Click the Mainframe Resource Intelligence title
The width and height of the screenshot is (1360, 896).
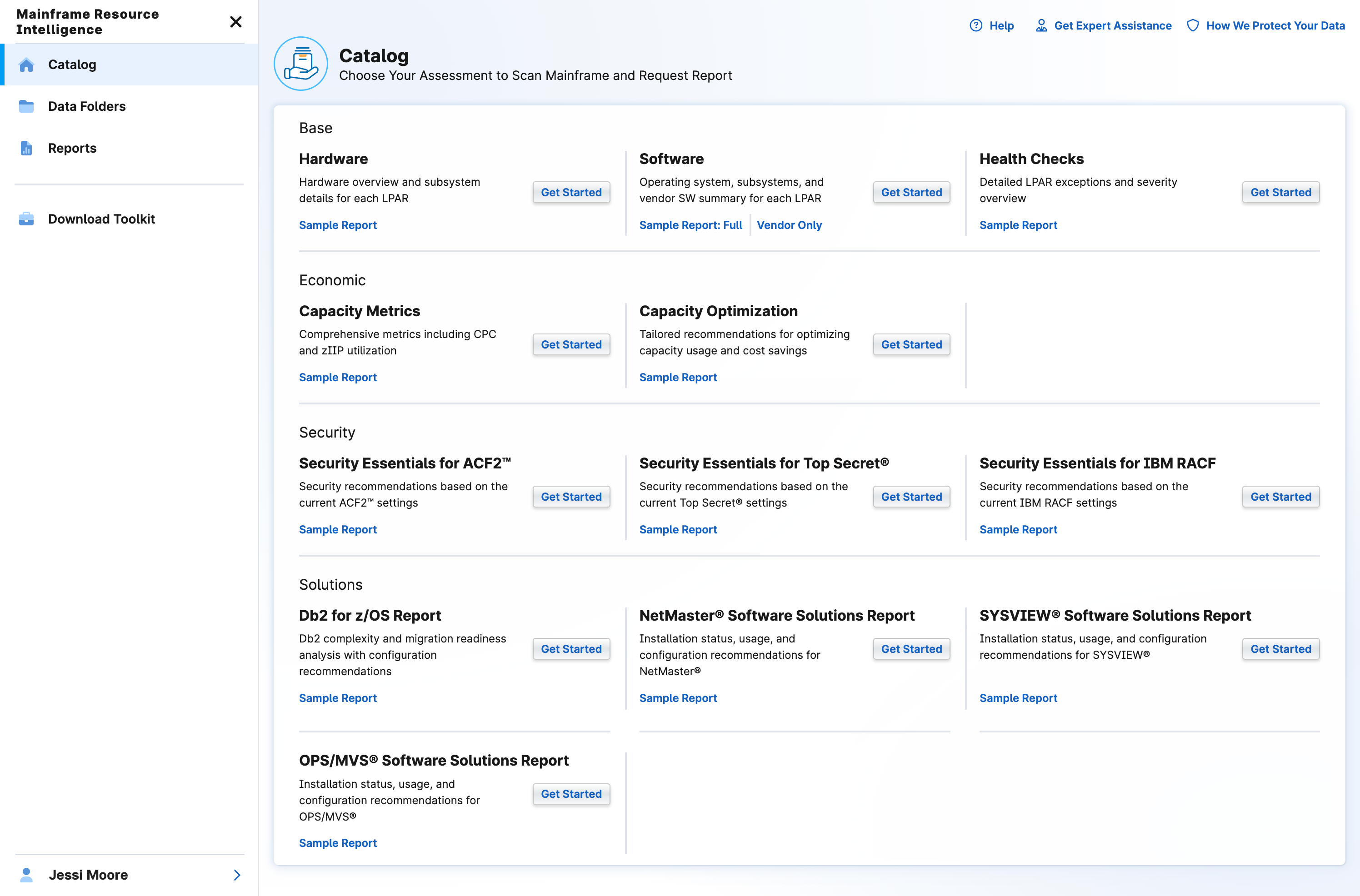click(x=87, y=22)
